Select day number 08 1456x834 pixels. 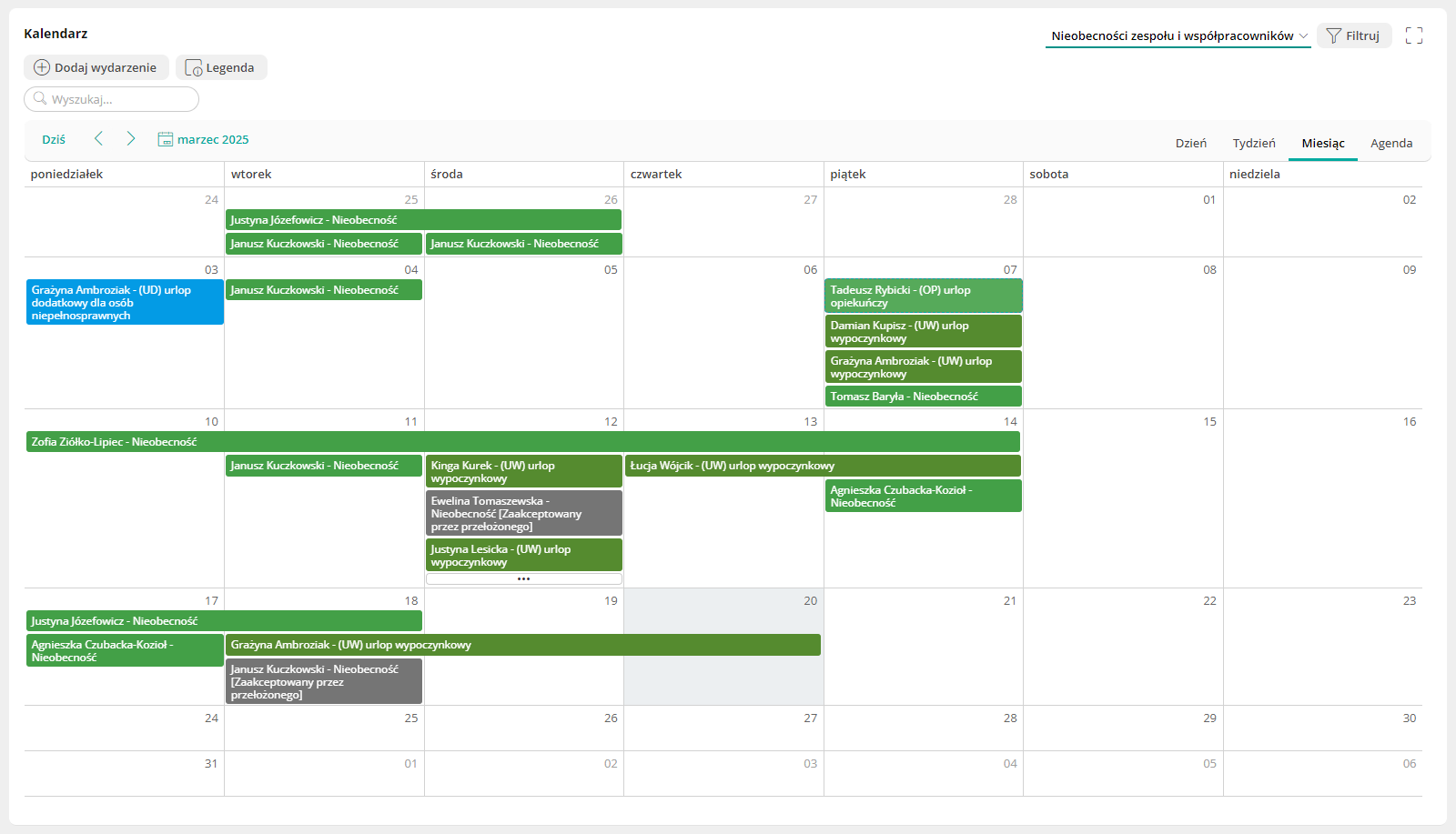pos(1209,269)
